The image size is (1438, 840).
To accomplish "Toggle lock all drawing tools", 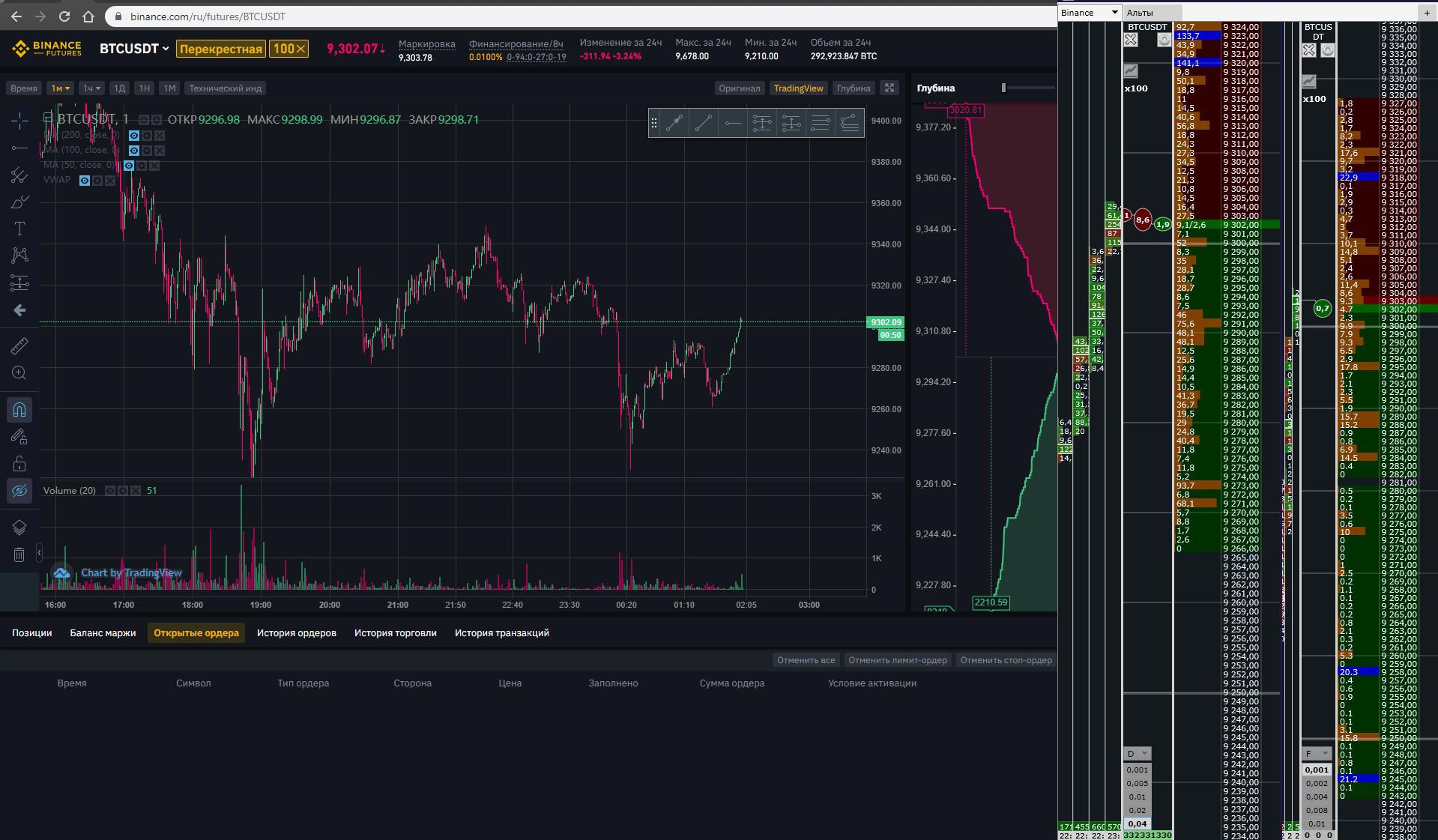I will click(20, 464).
